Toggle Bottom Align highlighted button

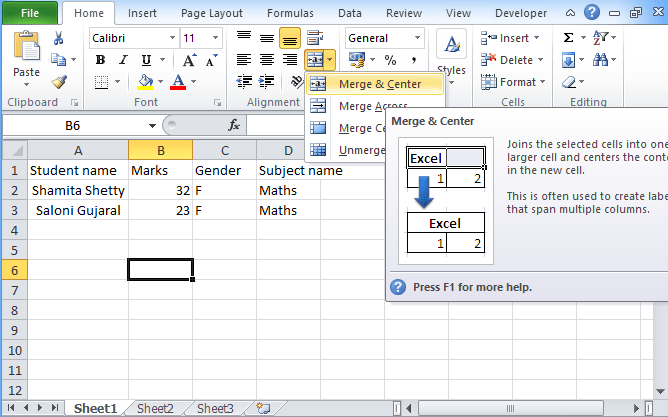click(x=290, y=38)
